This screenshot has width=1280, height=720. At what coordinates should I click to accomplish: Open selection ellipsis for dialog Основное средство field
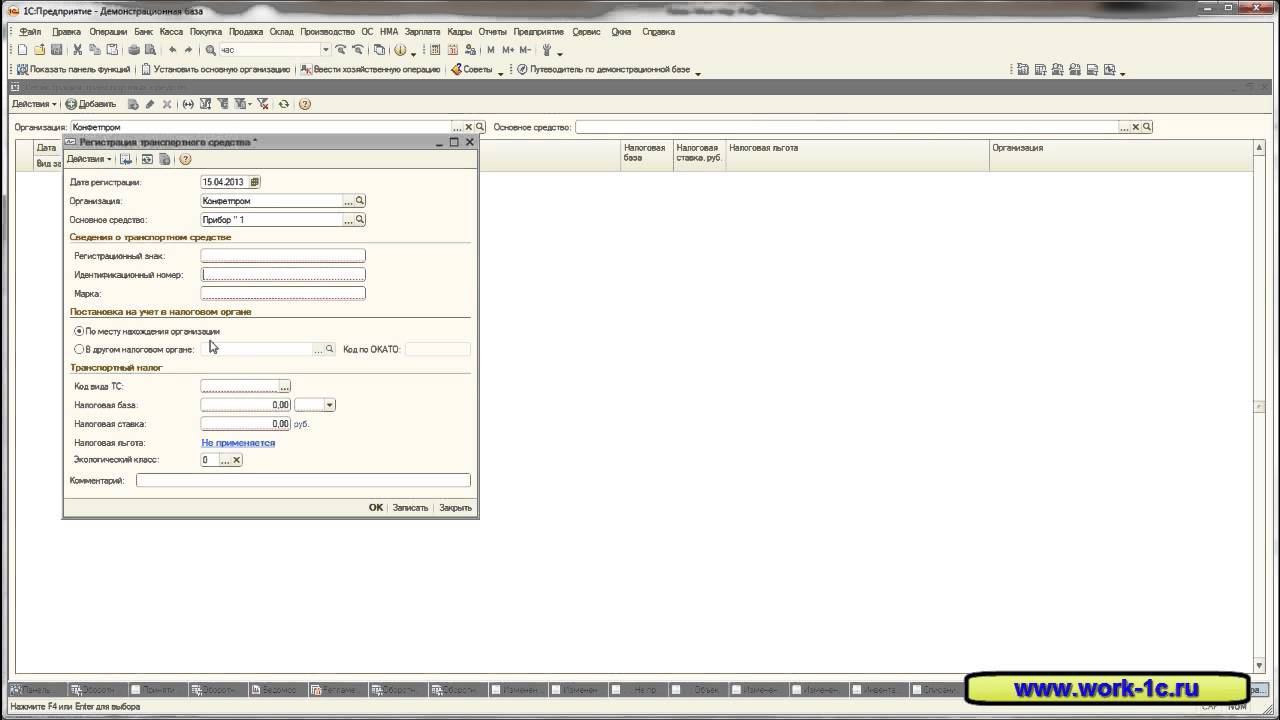(348, 220)
